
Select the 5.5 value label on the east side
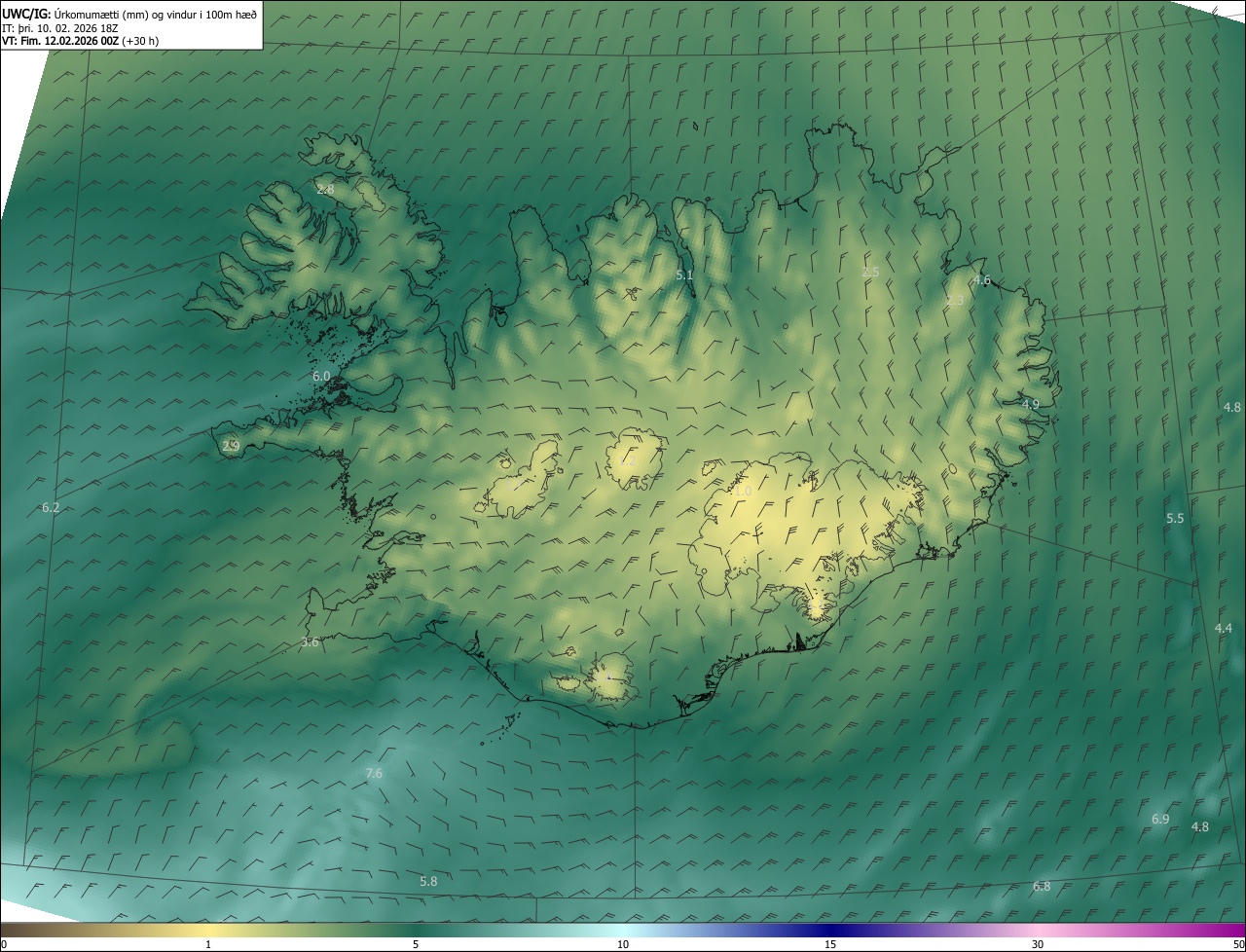tap(1175, 519)
